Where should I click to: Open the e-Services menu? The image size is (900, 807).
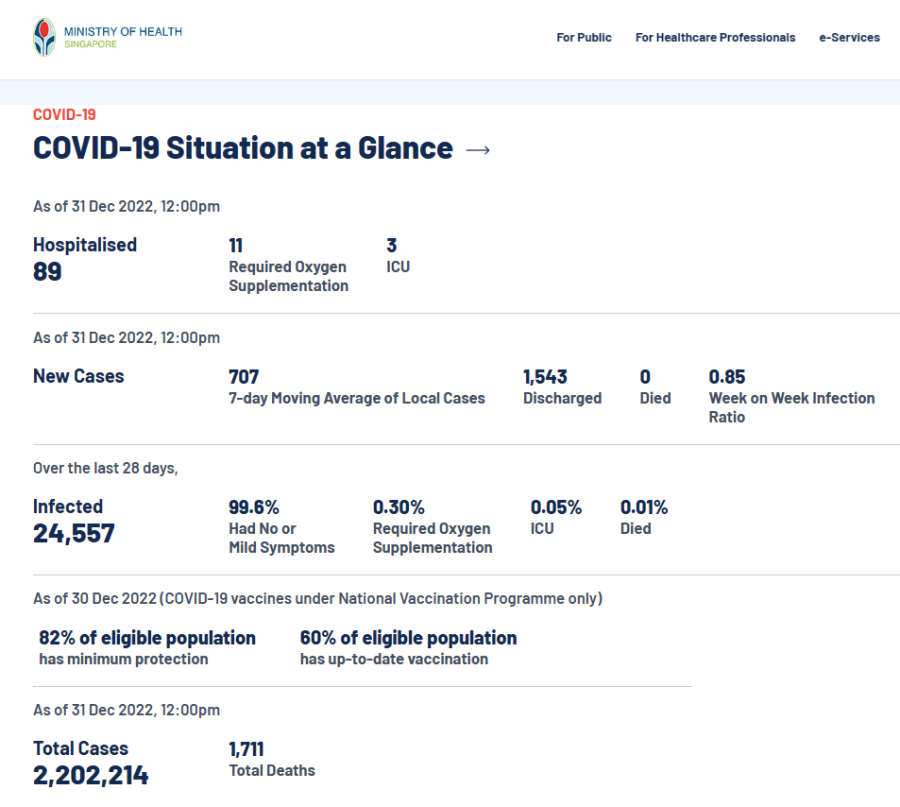click(x=849, y=38)
